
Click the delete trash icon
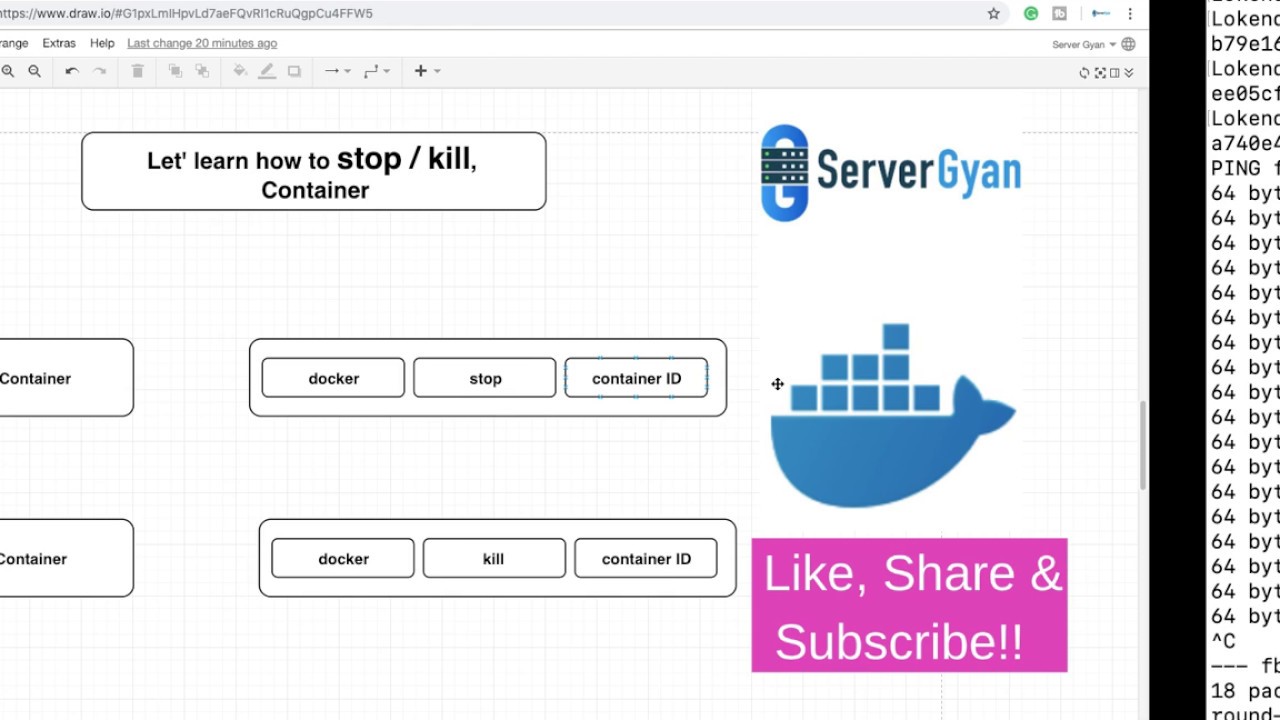tap(138, 71)
